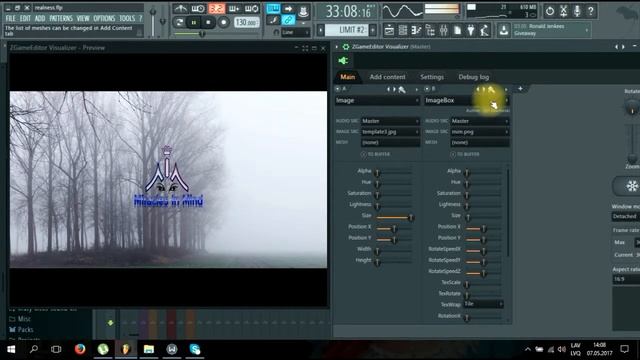
Task: Click the download content library icon
Action: (504, 30)
